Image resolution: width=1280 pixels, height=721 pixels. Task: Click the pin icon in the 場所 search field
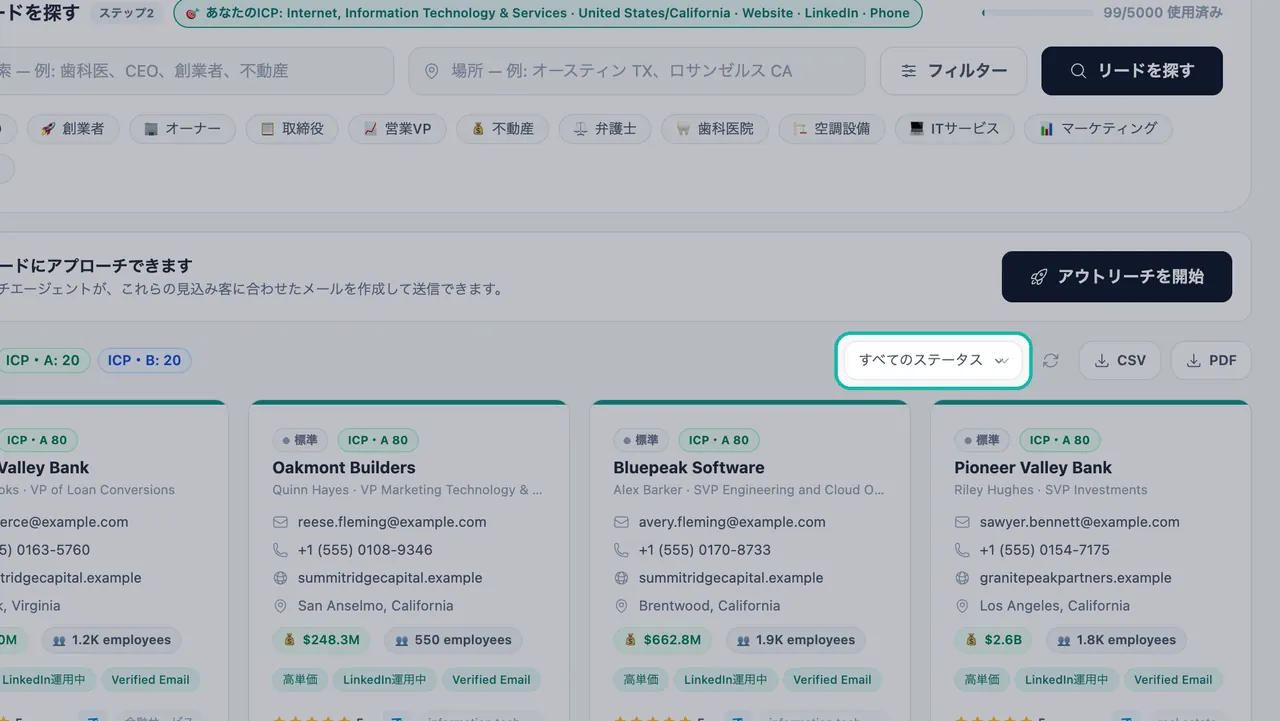point(433,71)
